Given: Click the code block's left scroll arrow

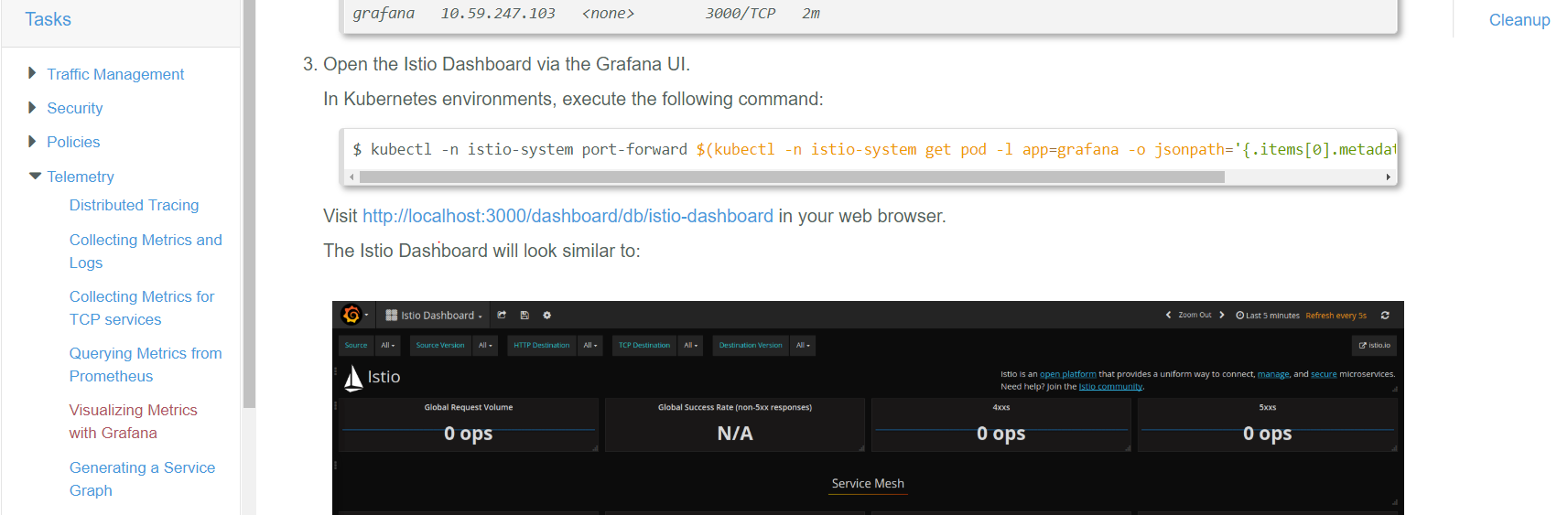Looking at the screenshot, I should (352, 177).
